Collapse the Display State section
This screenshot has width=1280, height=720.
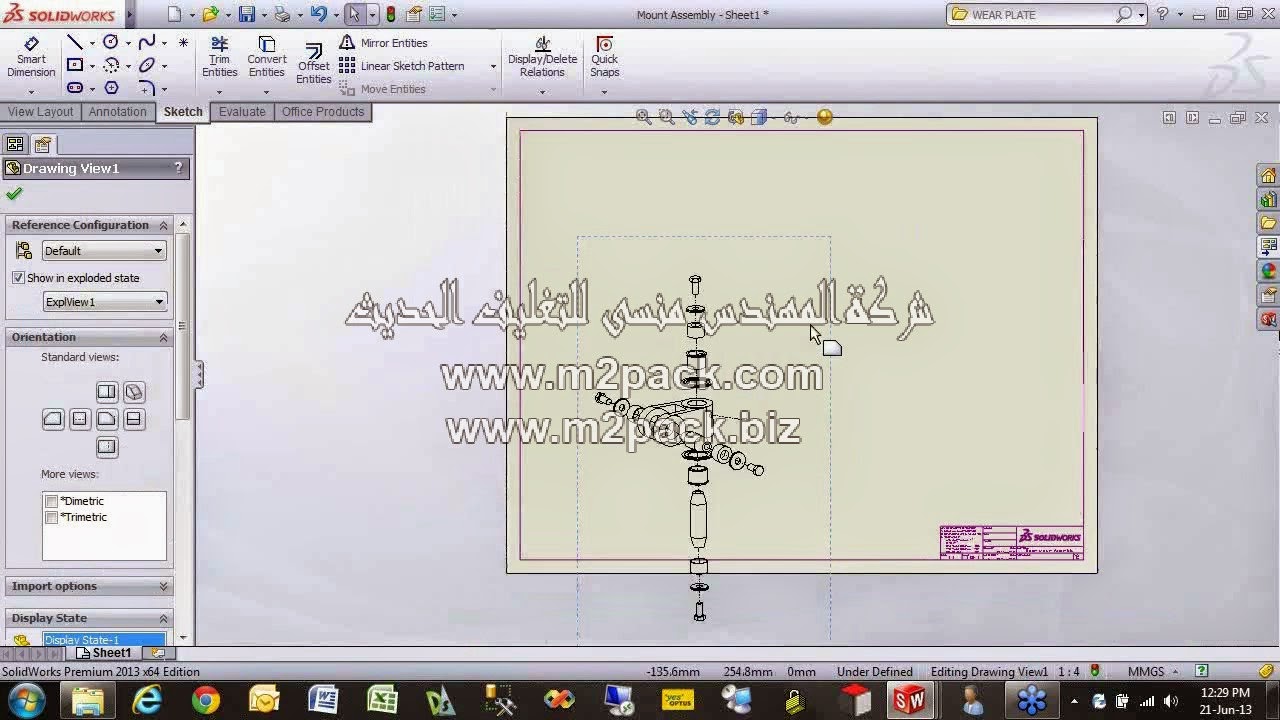tap(163, 618)
